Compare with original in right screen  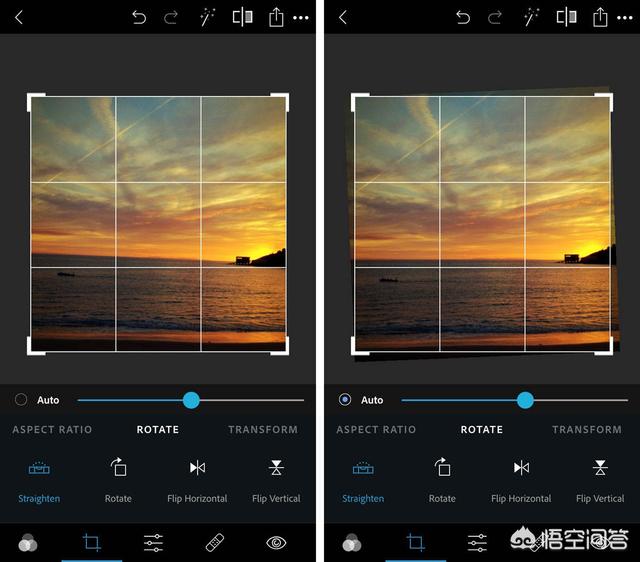pyautogui.click(x=567, y=18)
